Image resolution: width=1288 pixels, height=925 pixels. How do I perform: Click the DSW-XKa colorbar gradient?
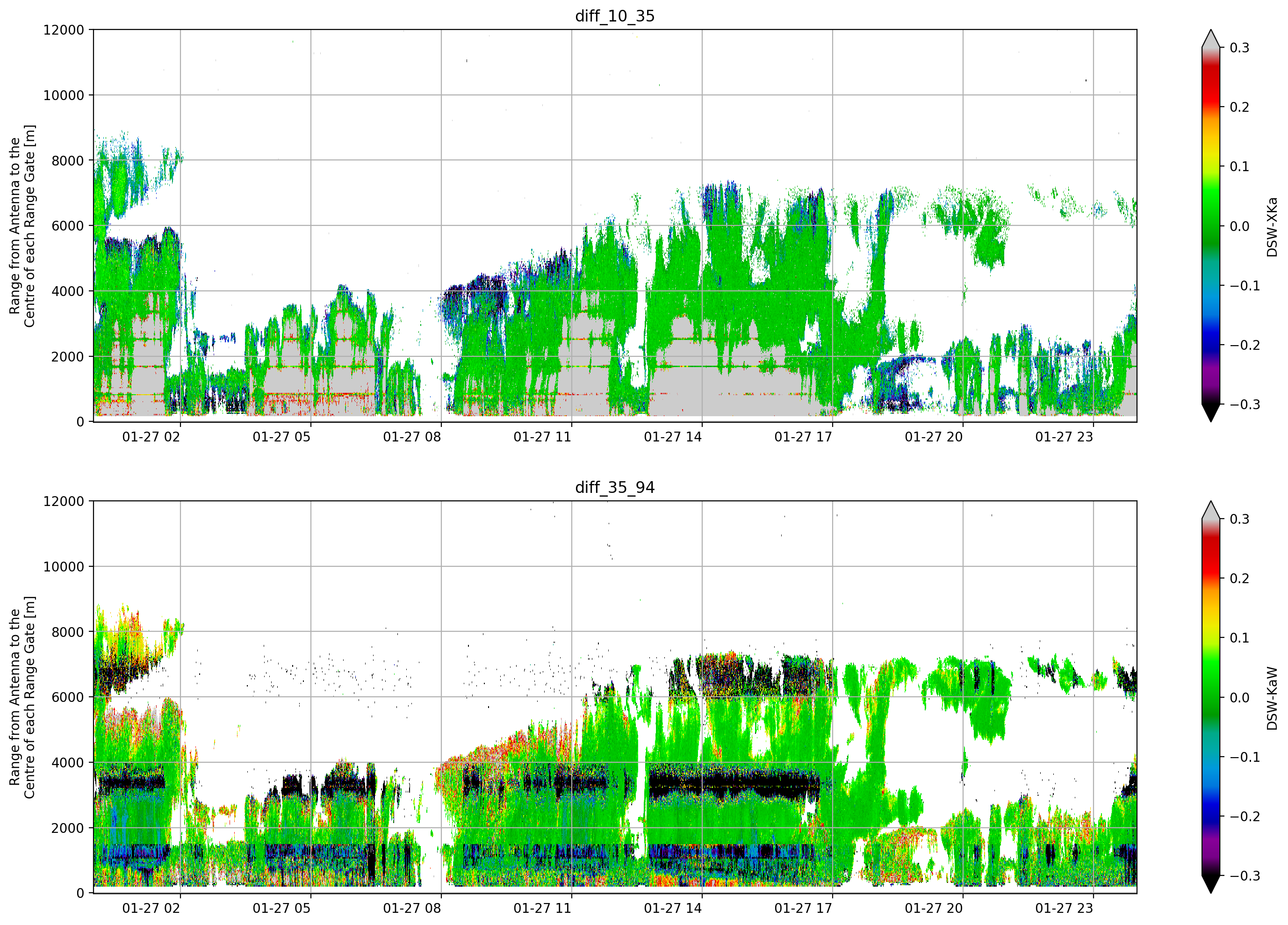coord(1211,225)
